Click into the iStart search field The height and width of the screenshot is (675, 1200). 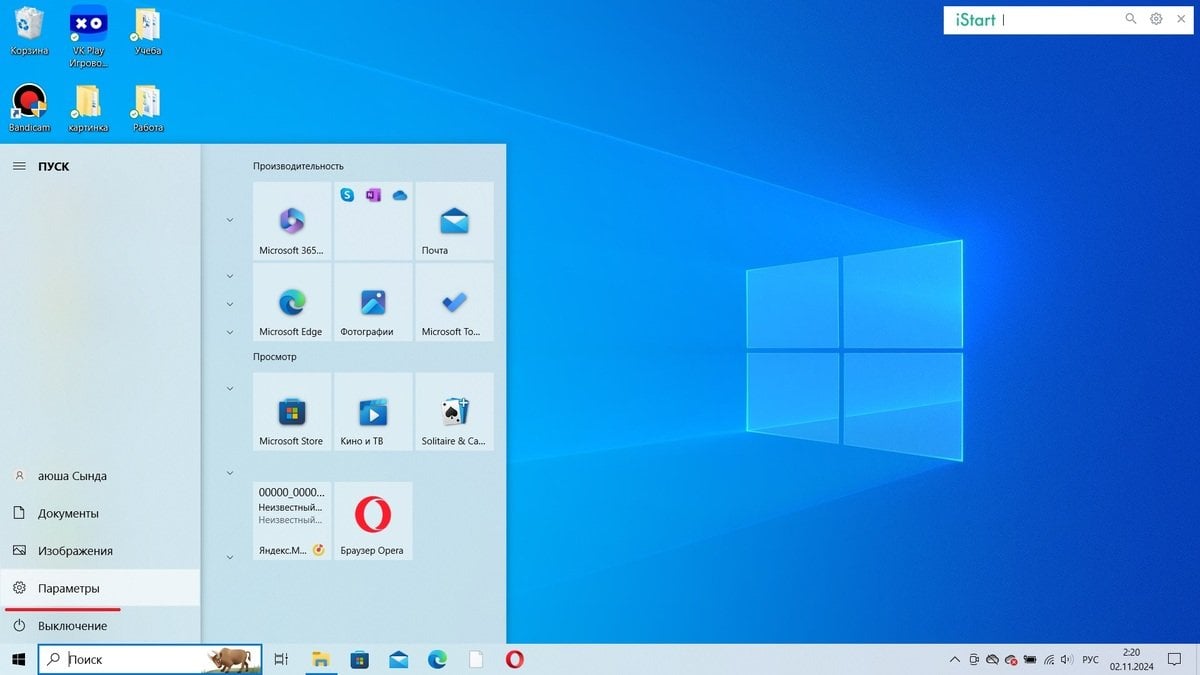(x=1060, y=19)
